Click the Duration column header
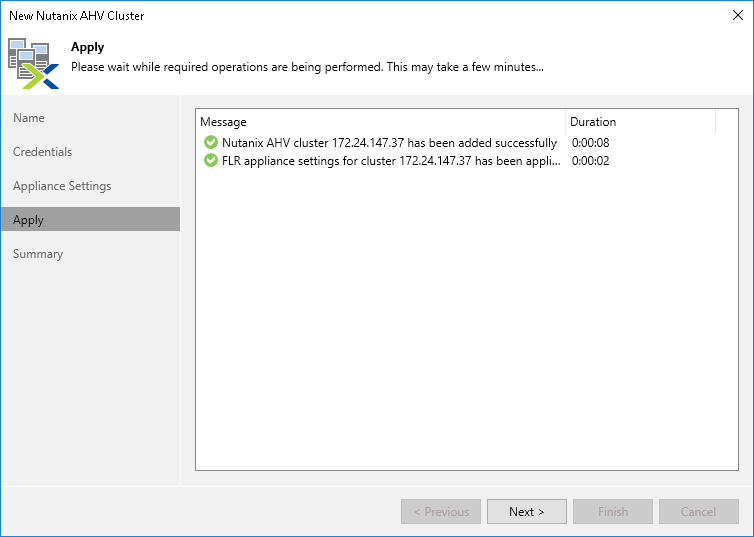This screenshot has height=537, width=754. (641, 122)
